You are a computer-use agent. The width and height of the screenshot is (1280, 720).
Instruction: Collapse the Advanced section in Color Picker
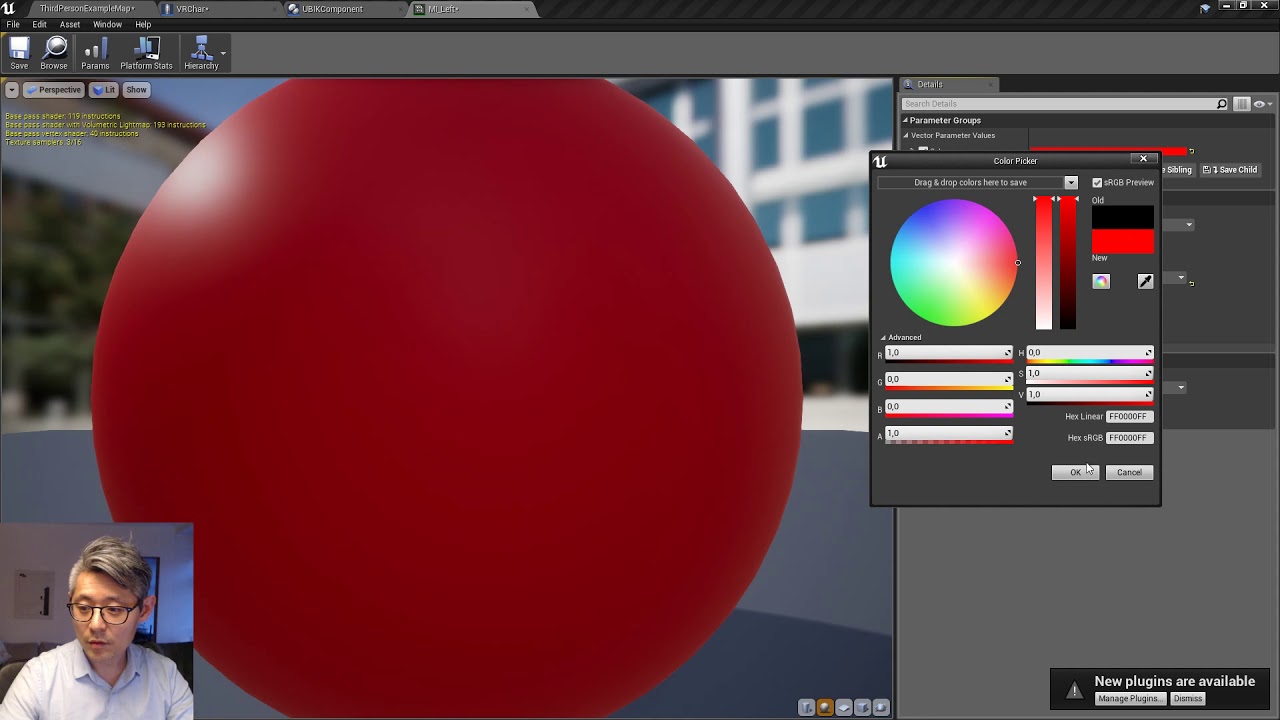(x=883, y=338)
